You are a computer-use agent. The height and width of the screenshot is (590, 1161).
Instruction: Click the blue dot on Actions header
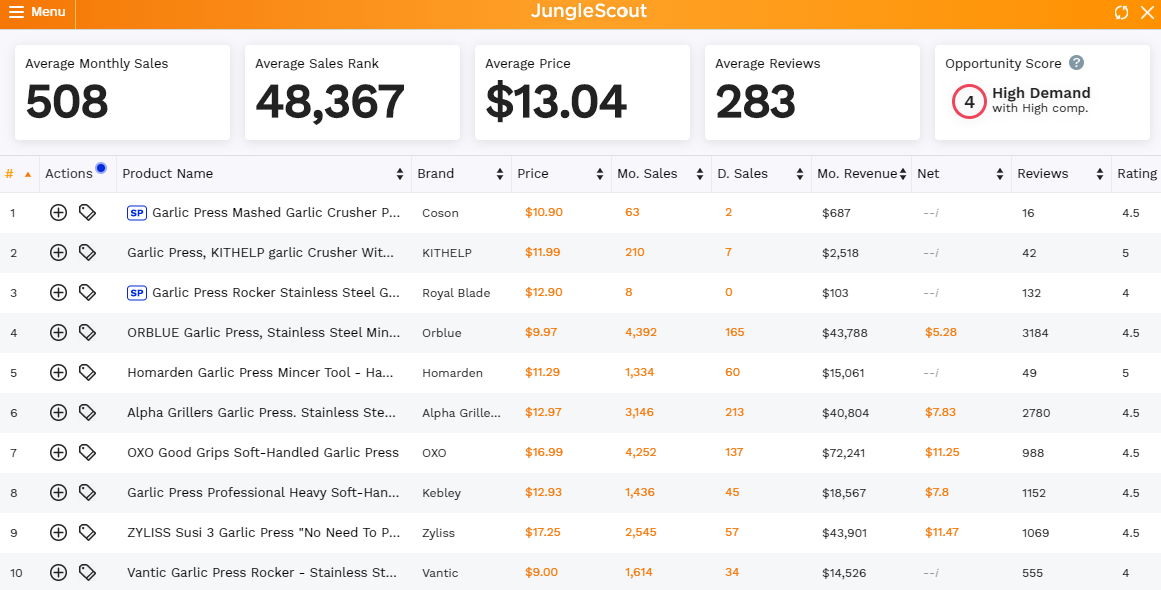click(101, 168)
